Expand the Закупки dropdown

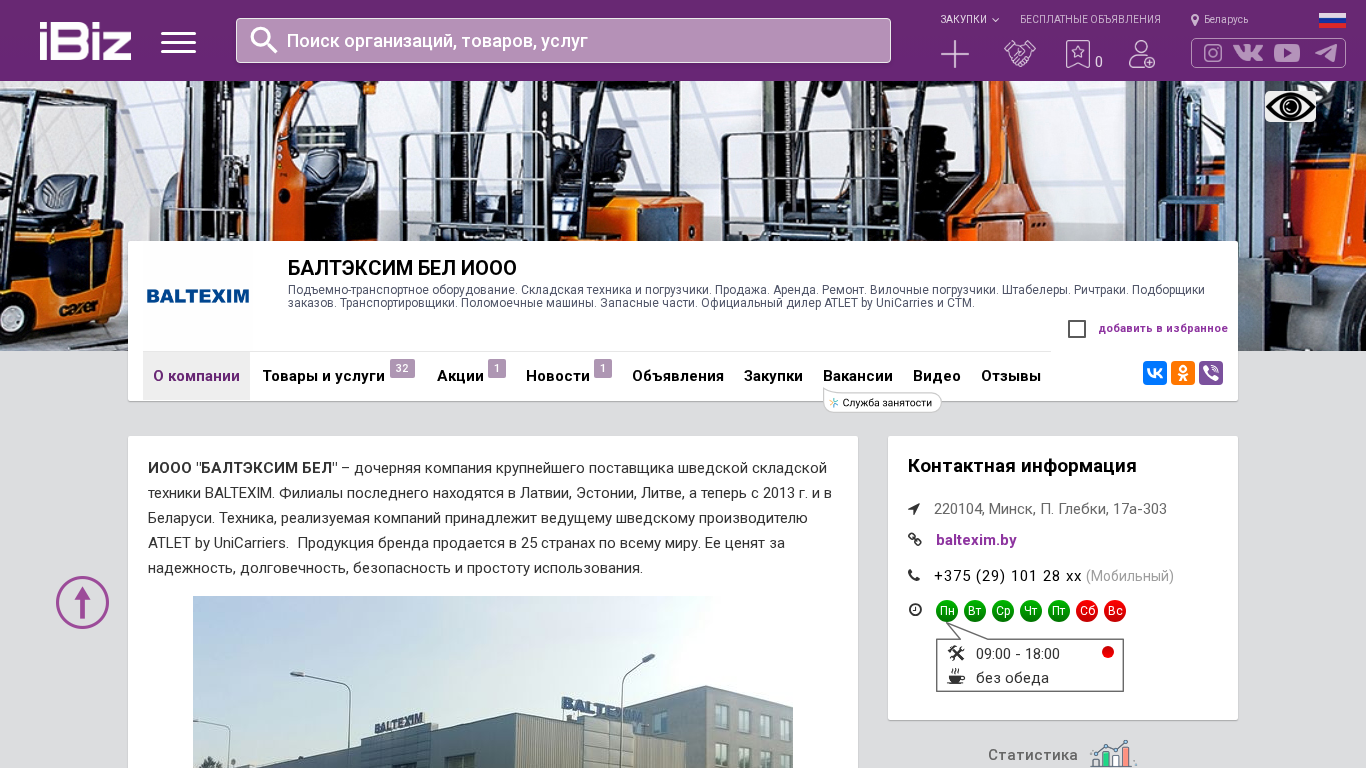[969, 19]
